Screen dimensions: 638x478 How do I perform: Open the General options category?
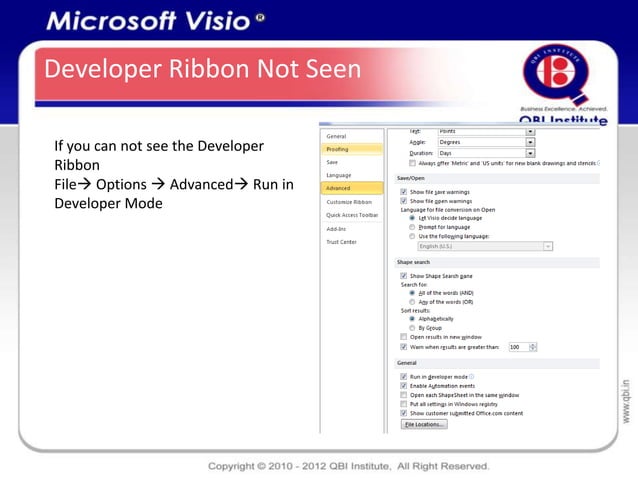(x=336, y=136)
